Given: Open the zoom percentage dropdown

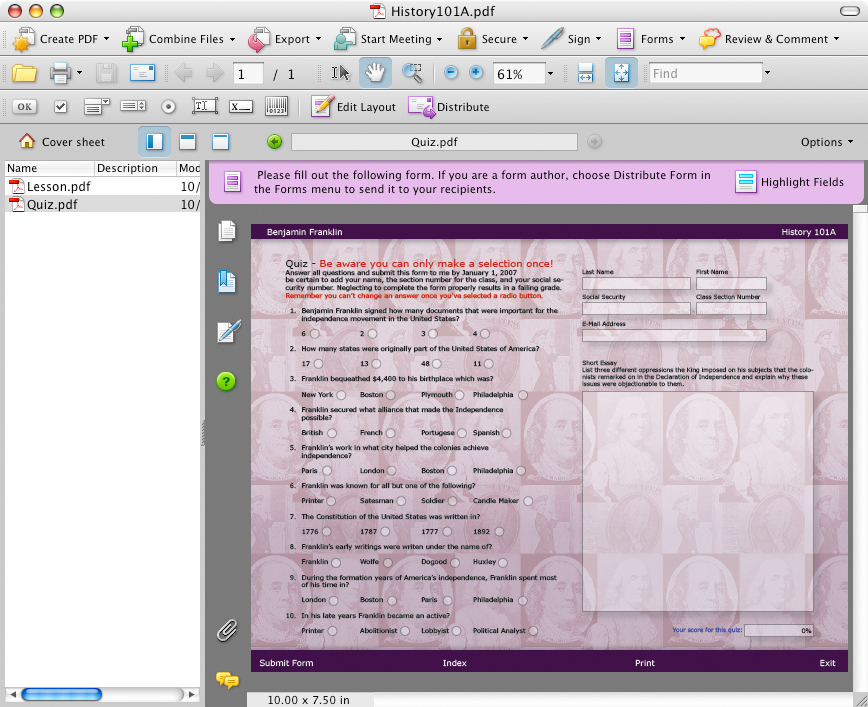Looking at the screenshot, I should (x=550, y=73).
